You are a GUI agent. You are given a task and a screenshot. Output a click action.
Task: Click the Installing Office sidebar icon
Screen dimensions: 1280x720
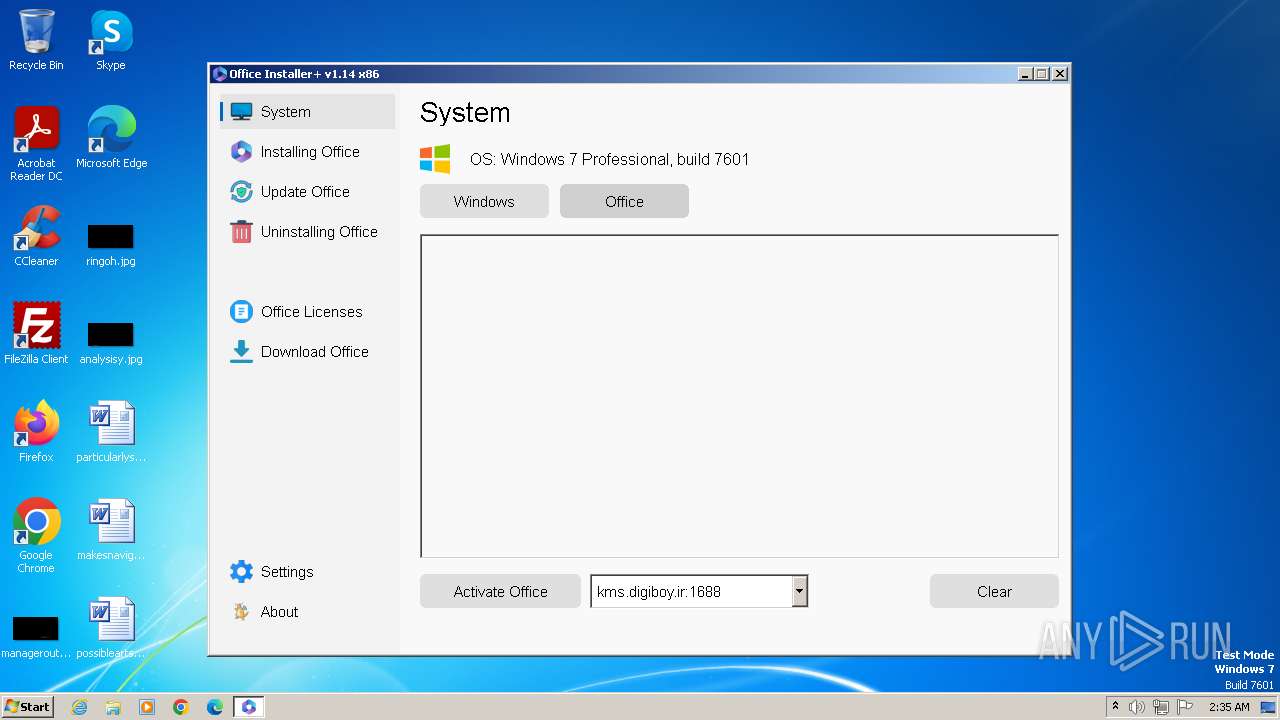pyautogui.click(x=241, y=152)
